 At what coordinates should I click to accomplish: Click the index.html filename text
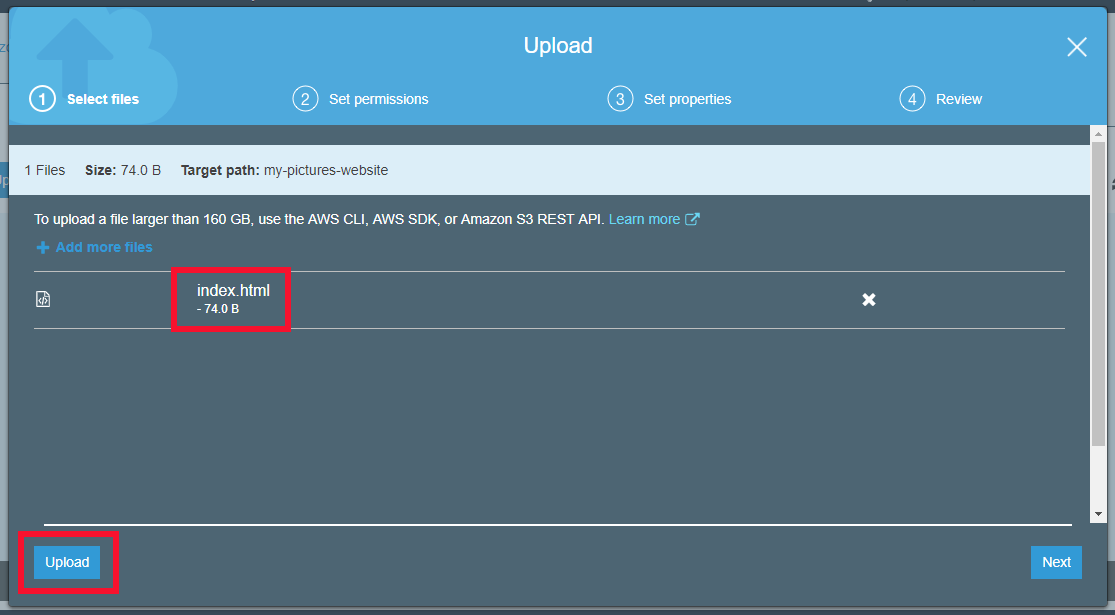(x=232, y=290)
